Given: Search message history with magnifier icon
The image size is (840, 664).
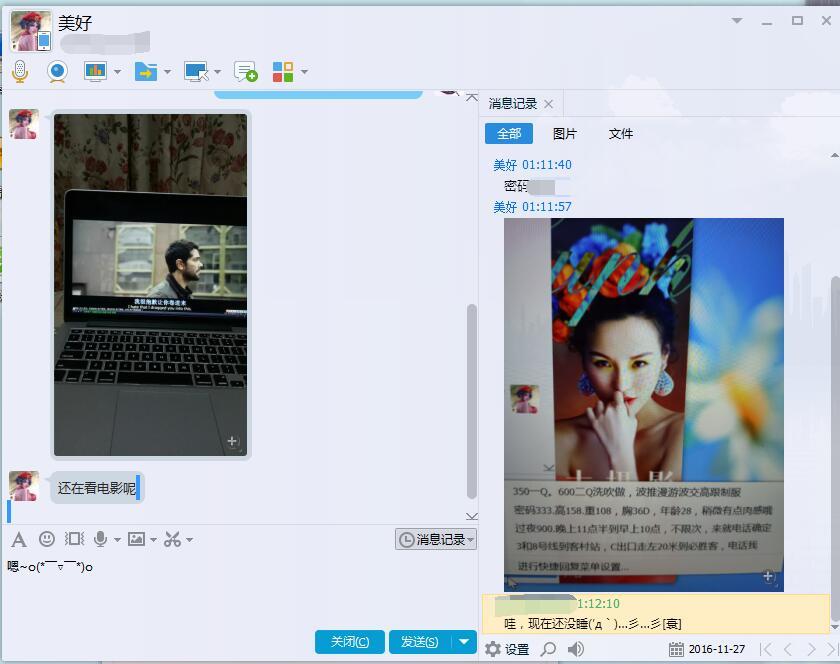Looking at the screenshot, I should 548,649.
